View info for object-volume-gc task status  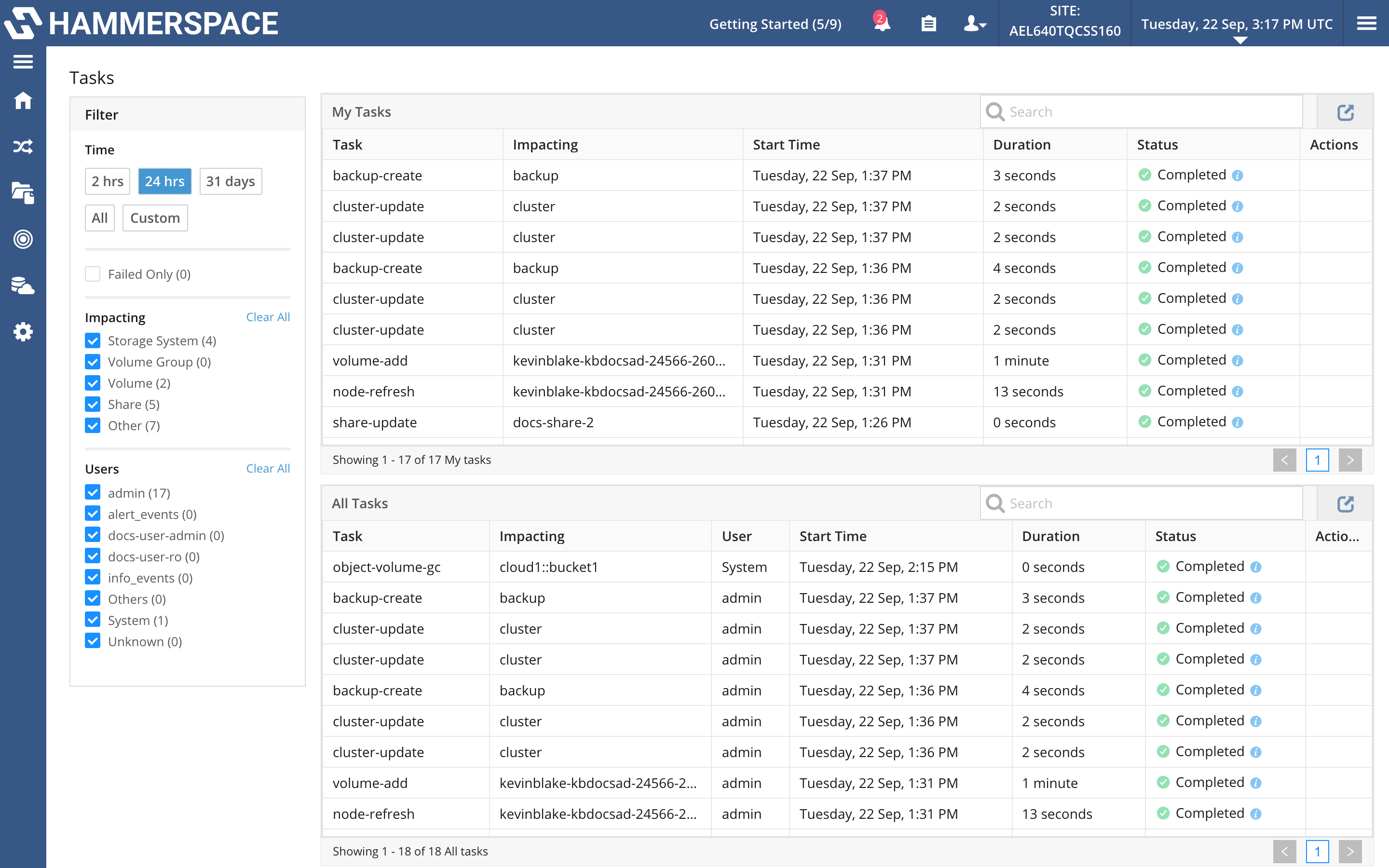(x=1256, y=567)
